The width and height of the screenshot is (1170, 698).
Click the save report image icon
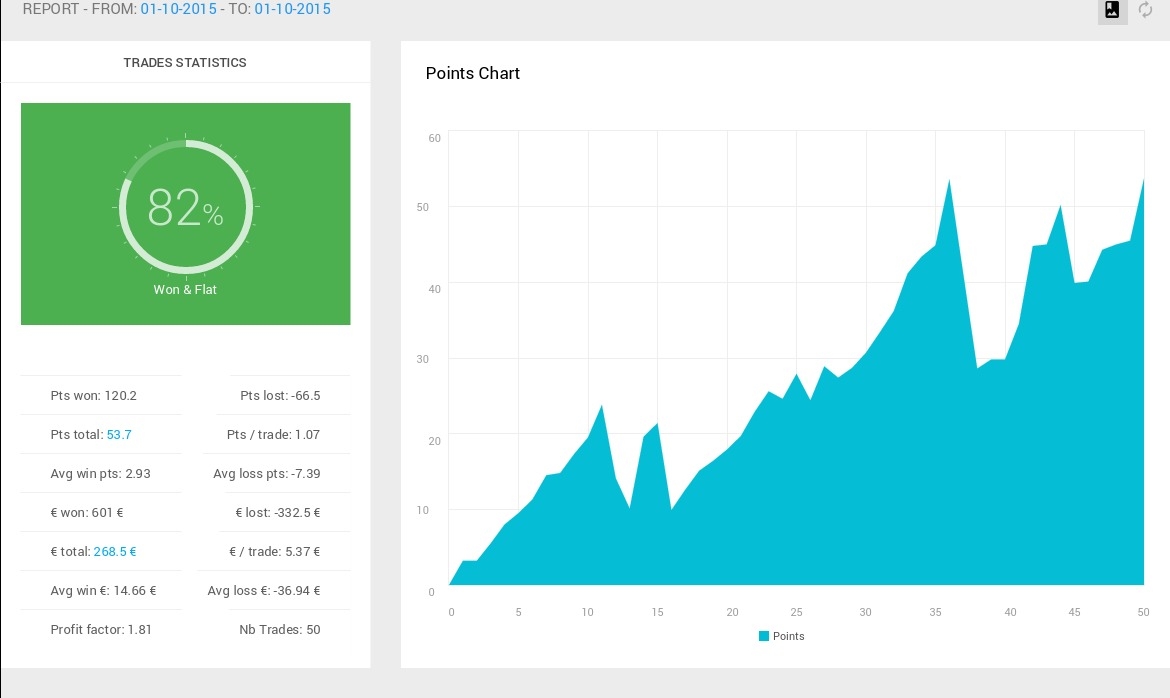coord(1112,10)
